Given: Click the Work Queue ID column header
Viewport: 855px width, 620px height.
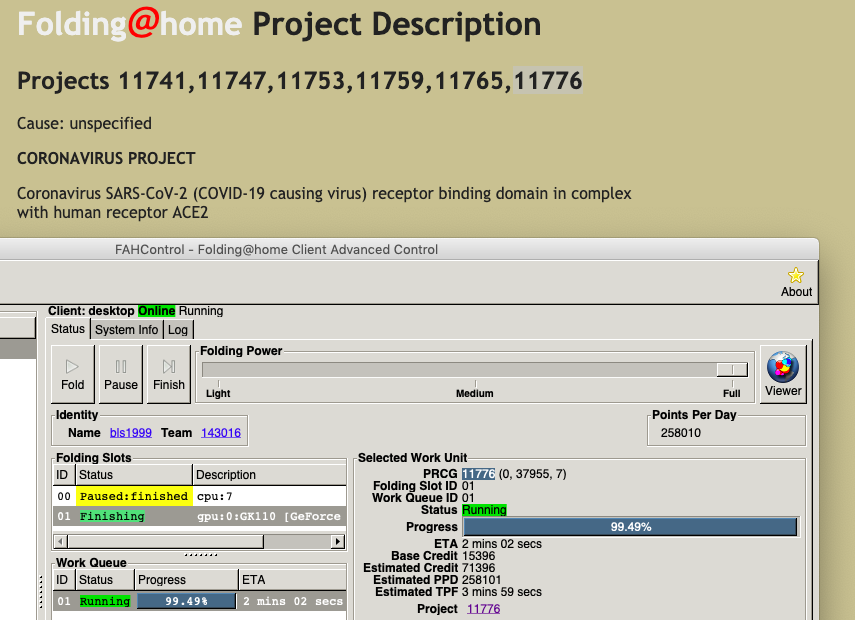Looking at the screenshot, I should [63, 580].
